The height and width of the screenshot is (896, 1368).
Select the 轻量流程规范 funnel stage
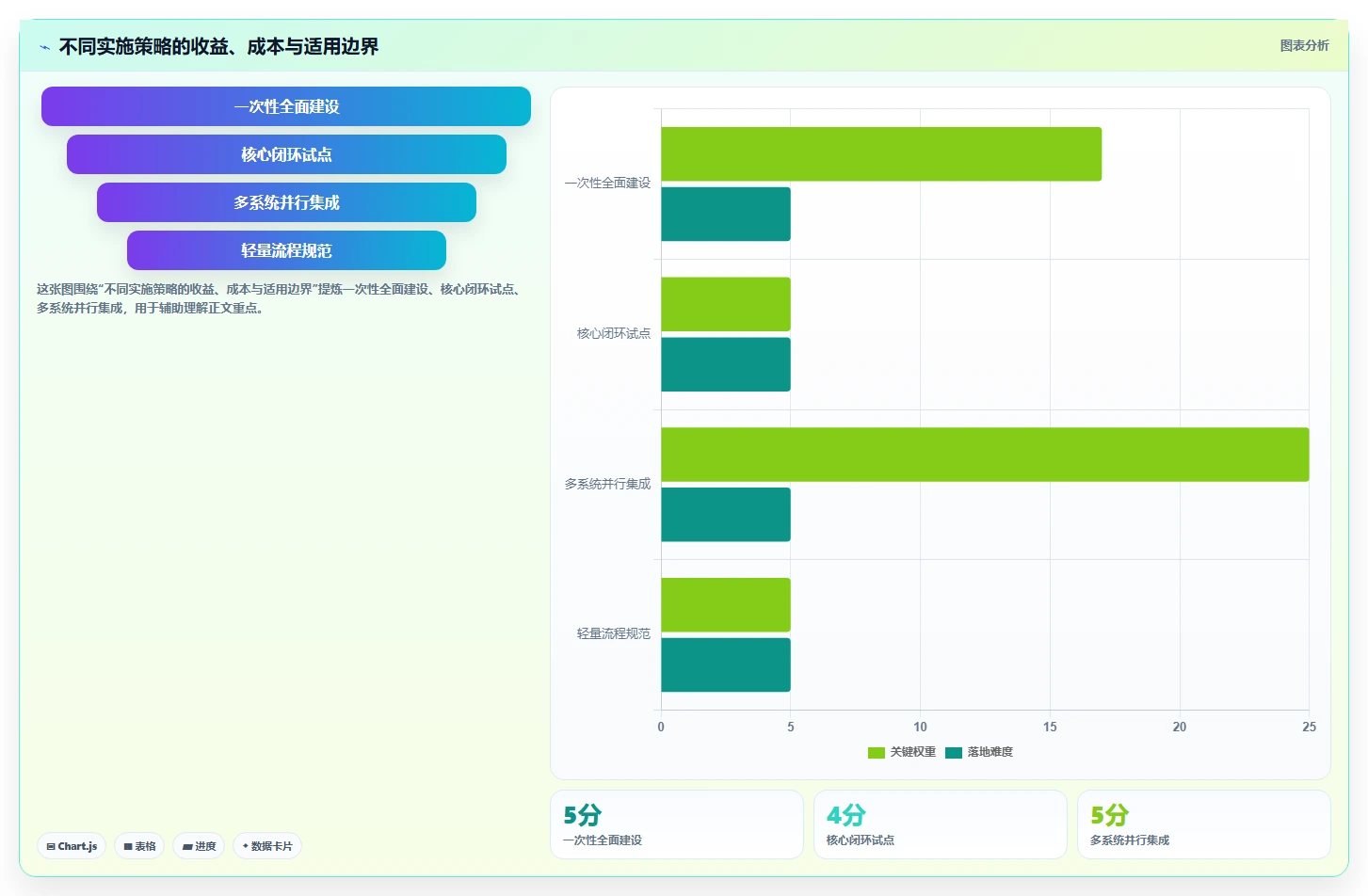click(286, 250)
